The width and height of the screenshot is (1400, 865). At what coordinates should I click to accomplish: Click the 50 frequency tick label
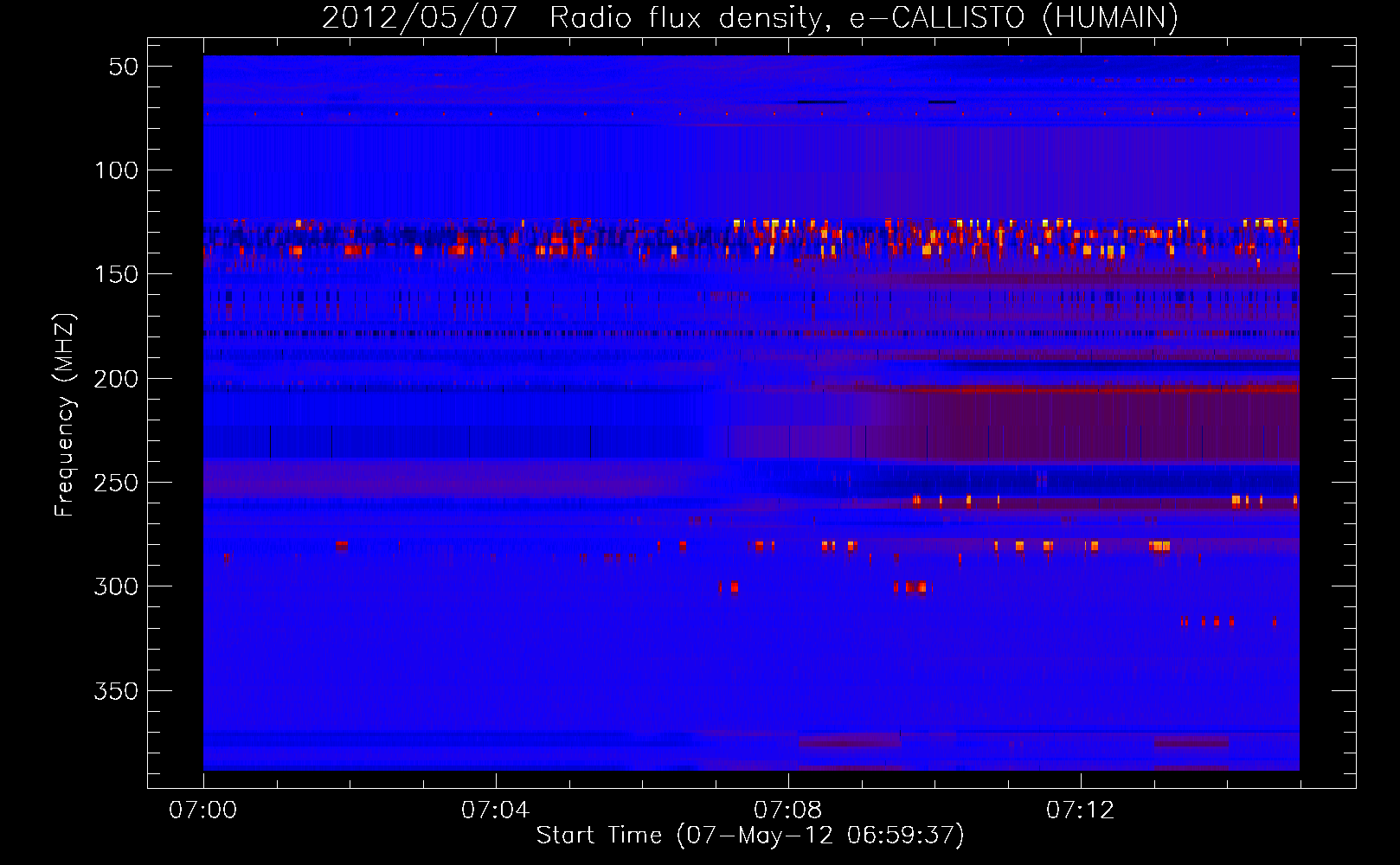pyautogui.click(x=124, y=67)
